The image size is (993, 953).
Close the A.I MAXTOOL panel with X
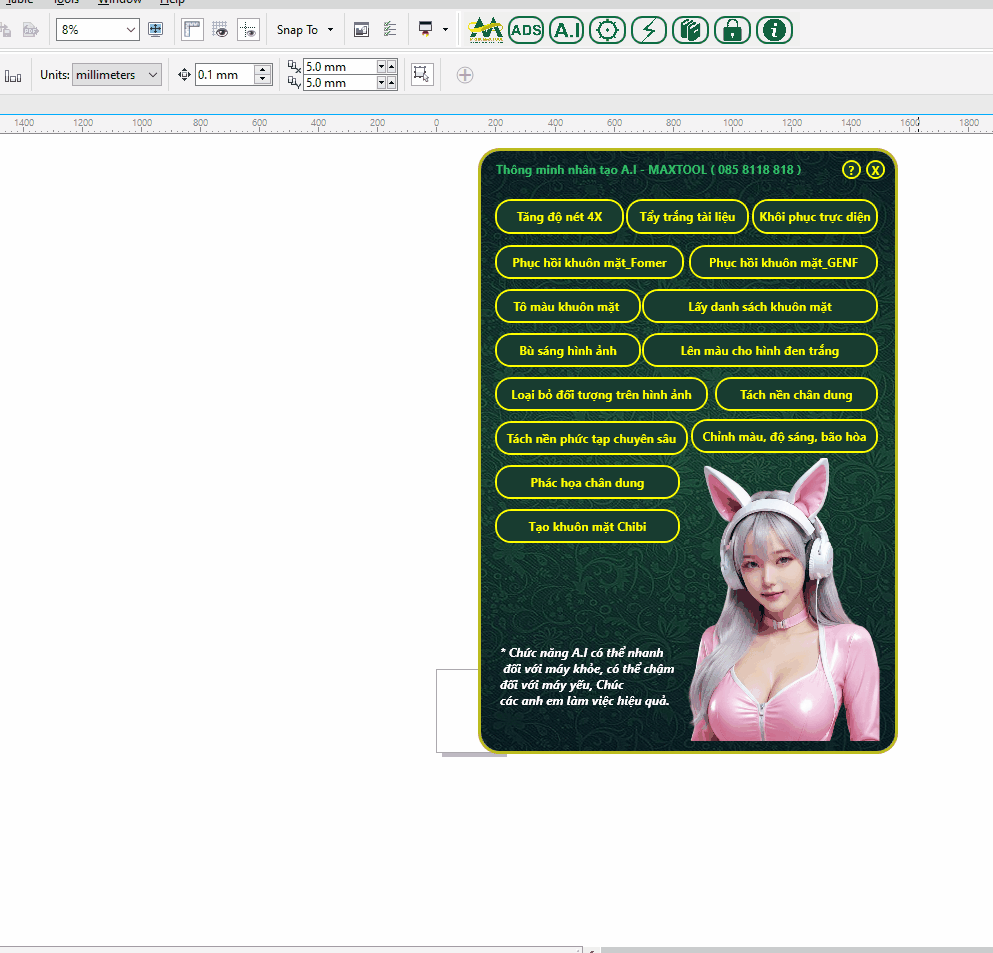click(x=875, y=170)
